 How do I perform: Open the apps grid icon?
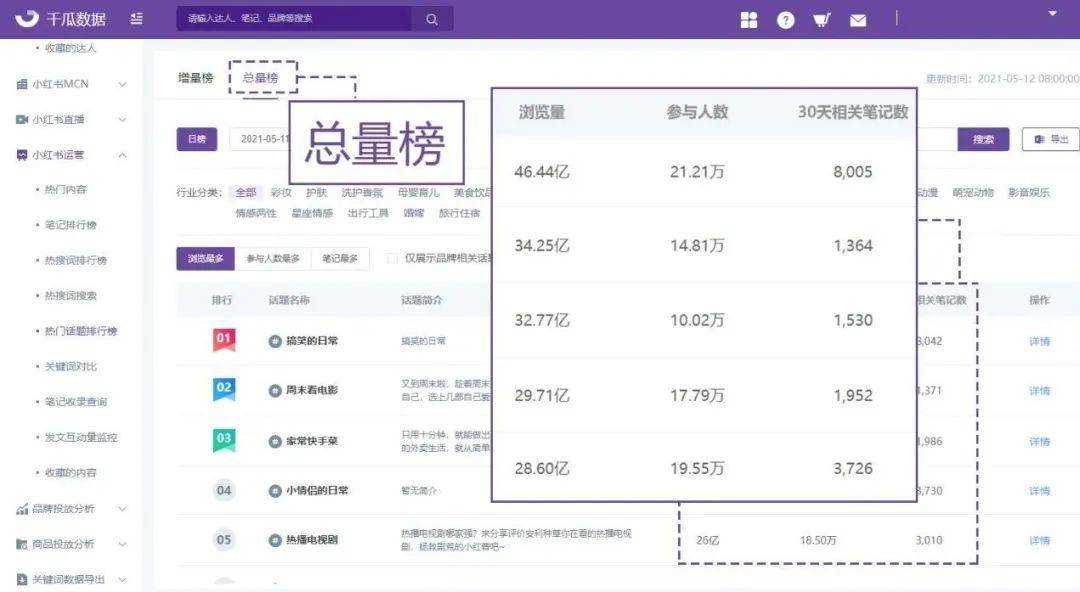click(x=749, y=20)
